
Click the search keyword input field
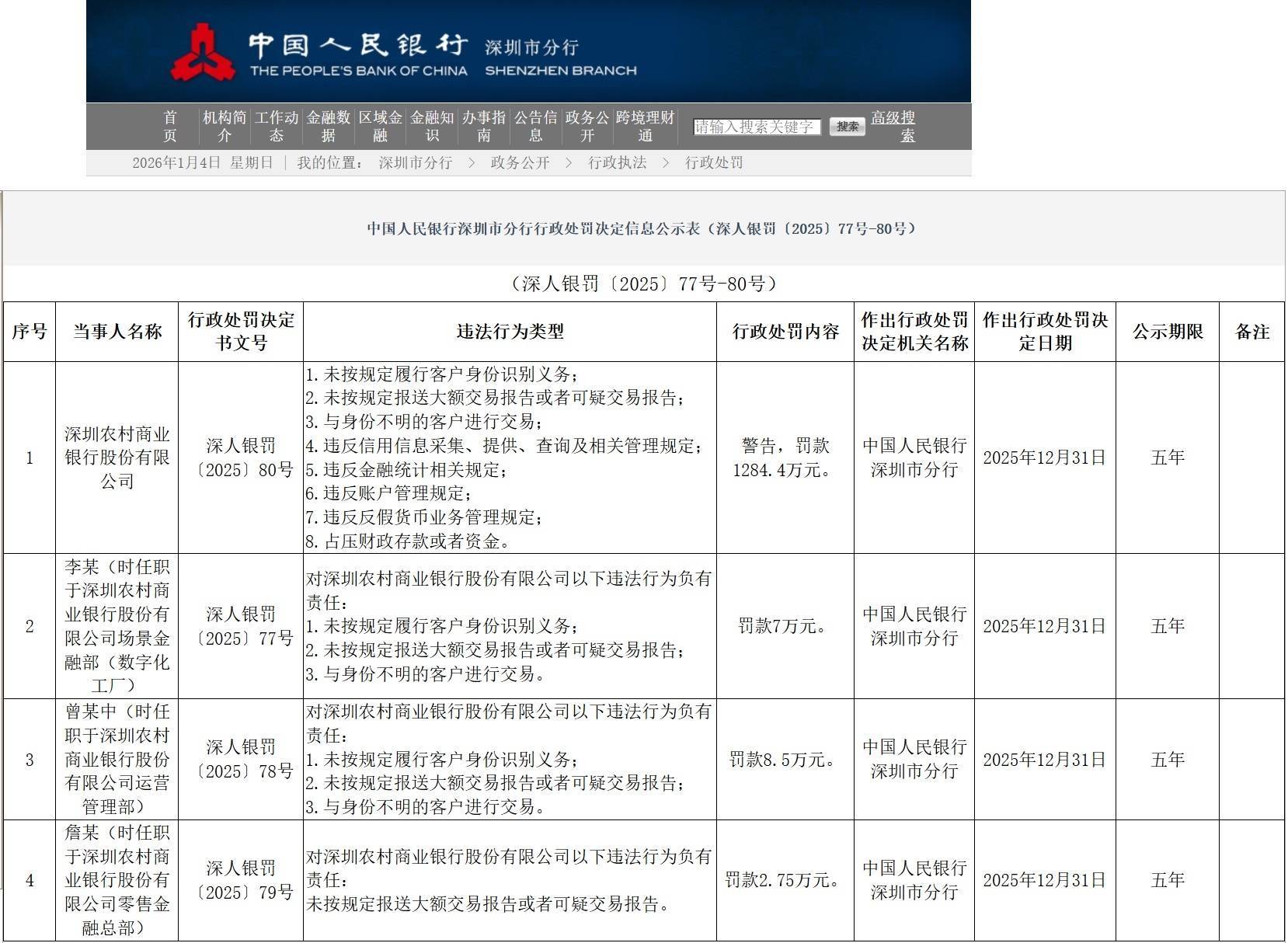click(757, 127)
